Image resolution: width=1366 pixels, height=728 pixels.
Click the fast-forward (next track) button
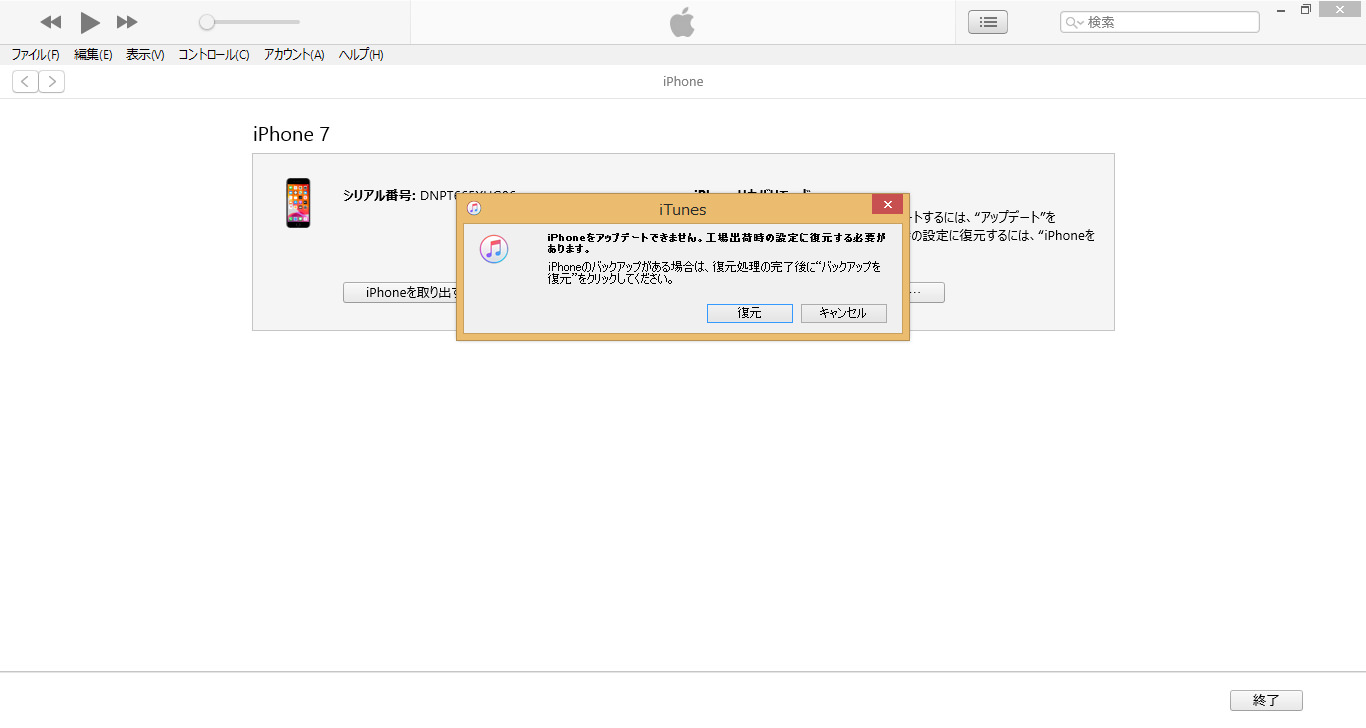[127, 22]
